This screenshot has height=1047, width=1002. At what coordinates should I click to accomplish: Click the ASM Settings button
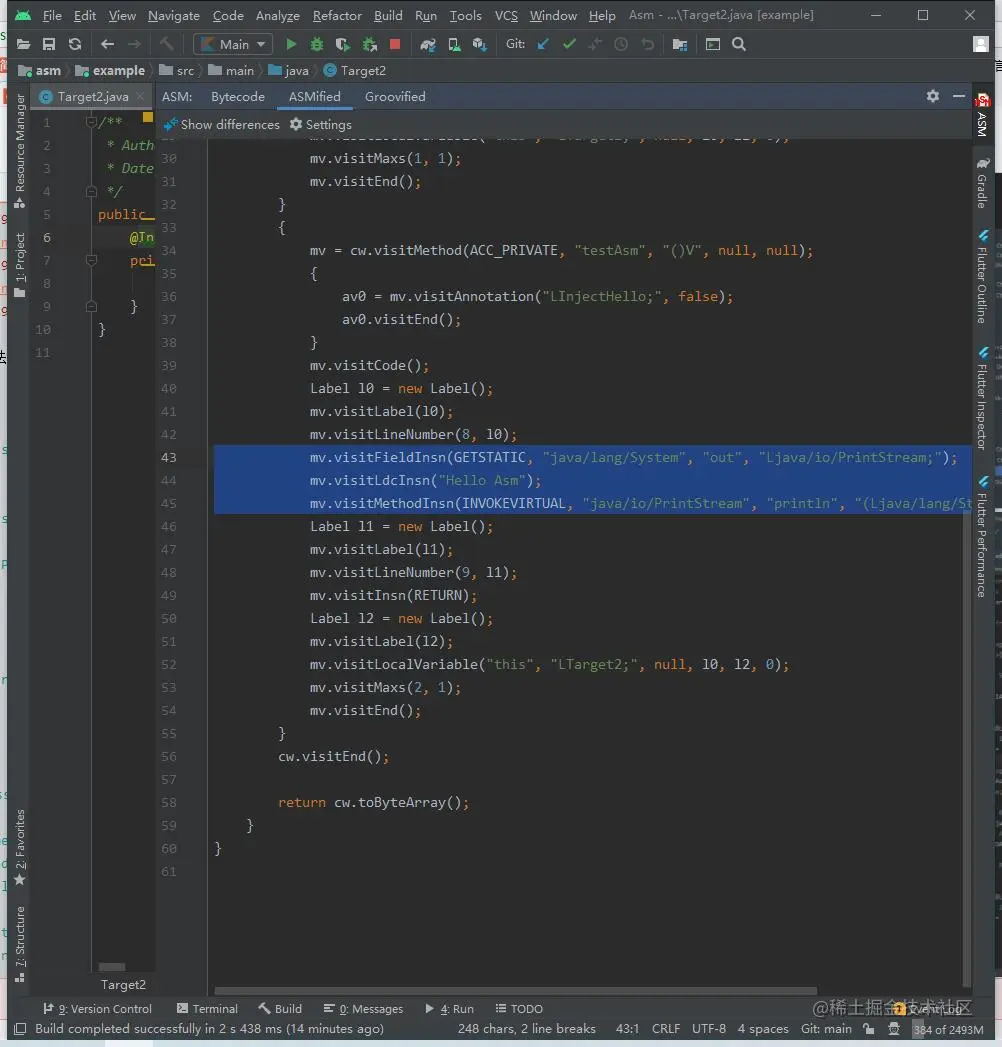(320, 125)
